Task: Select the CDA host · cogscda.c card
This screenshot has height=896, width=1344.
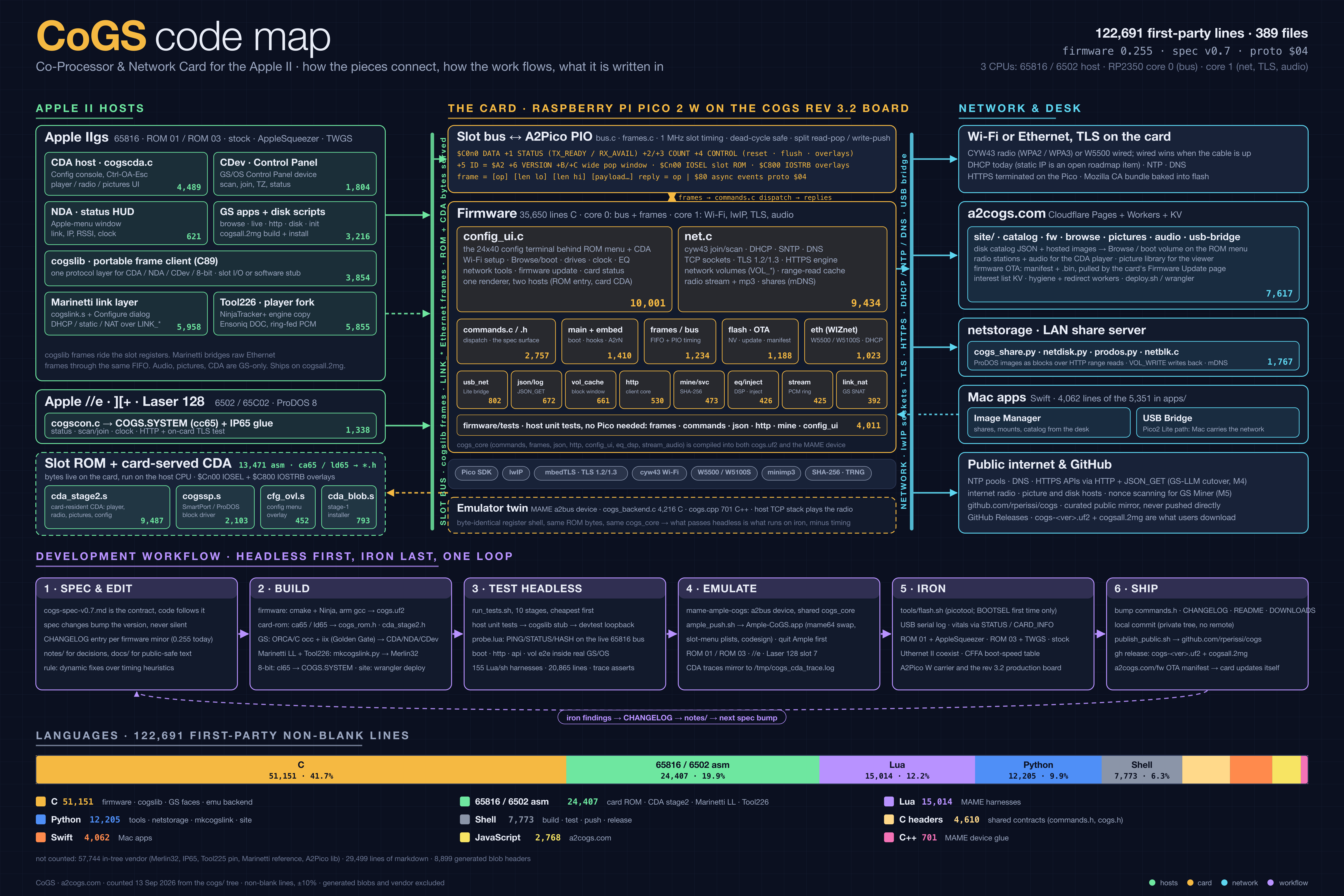Action: click(x=126, y=174)
